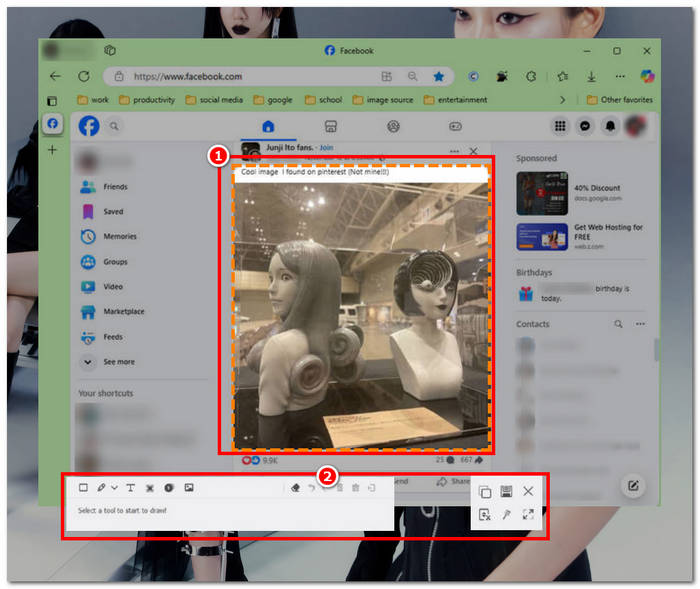Show more favorites bar items chevron
Viewport: 700px width, 589px height.
click(562, 100)
